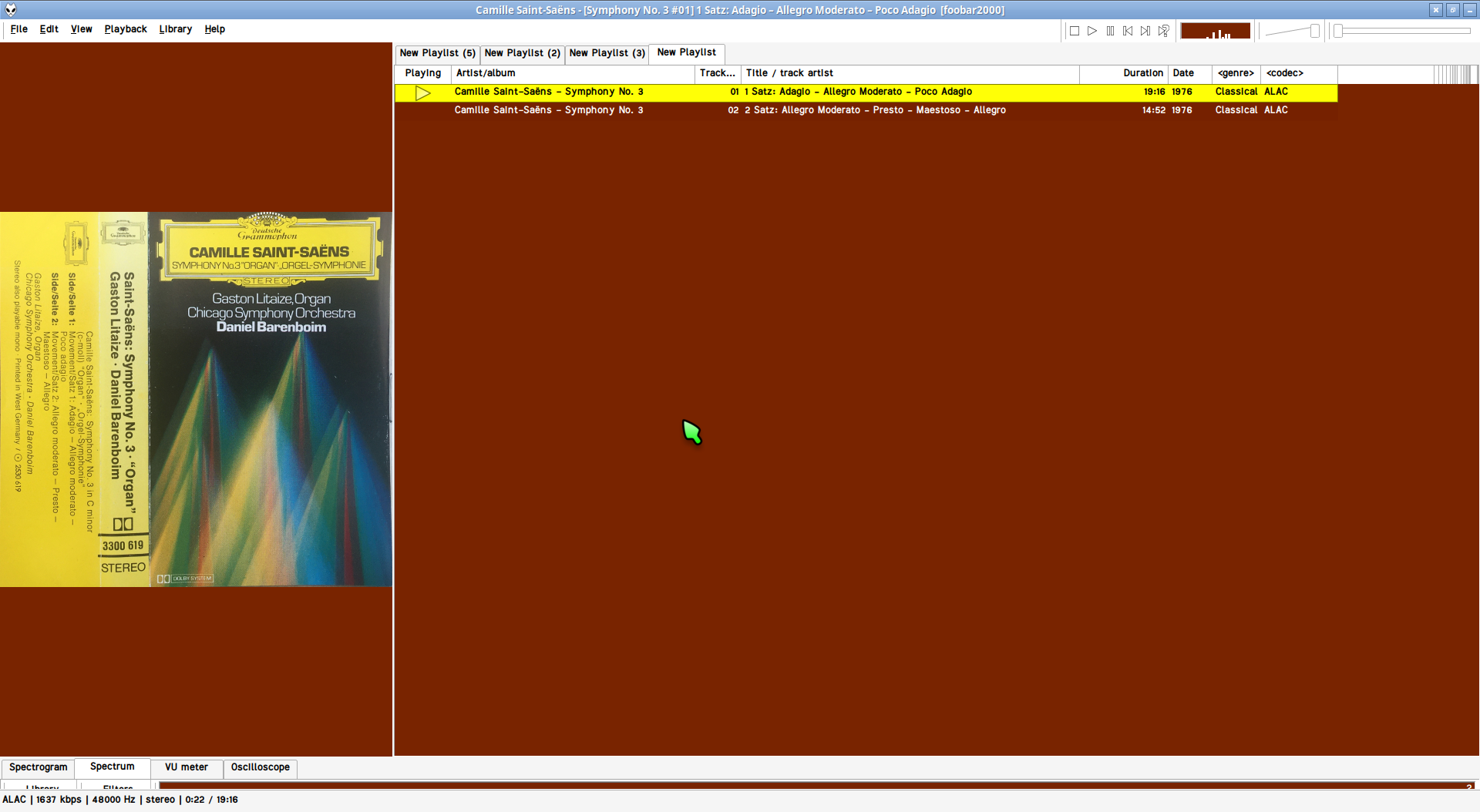Viewport: 1480px width, 812px height.
Task: Select the row '1 Satz: Adagio – Allegro Moderato – Poco Adagio'
Action: [866, 92]
